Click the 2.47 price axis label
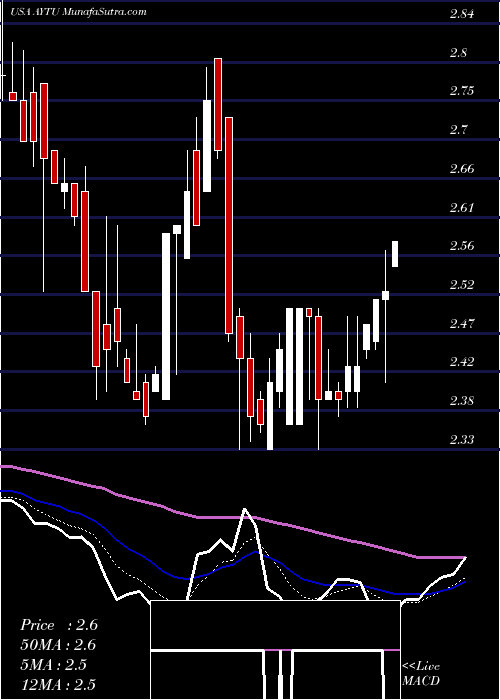 click(462, 323)
